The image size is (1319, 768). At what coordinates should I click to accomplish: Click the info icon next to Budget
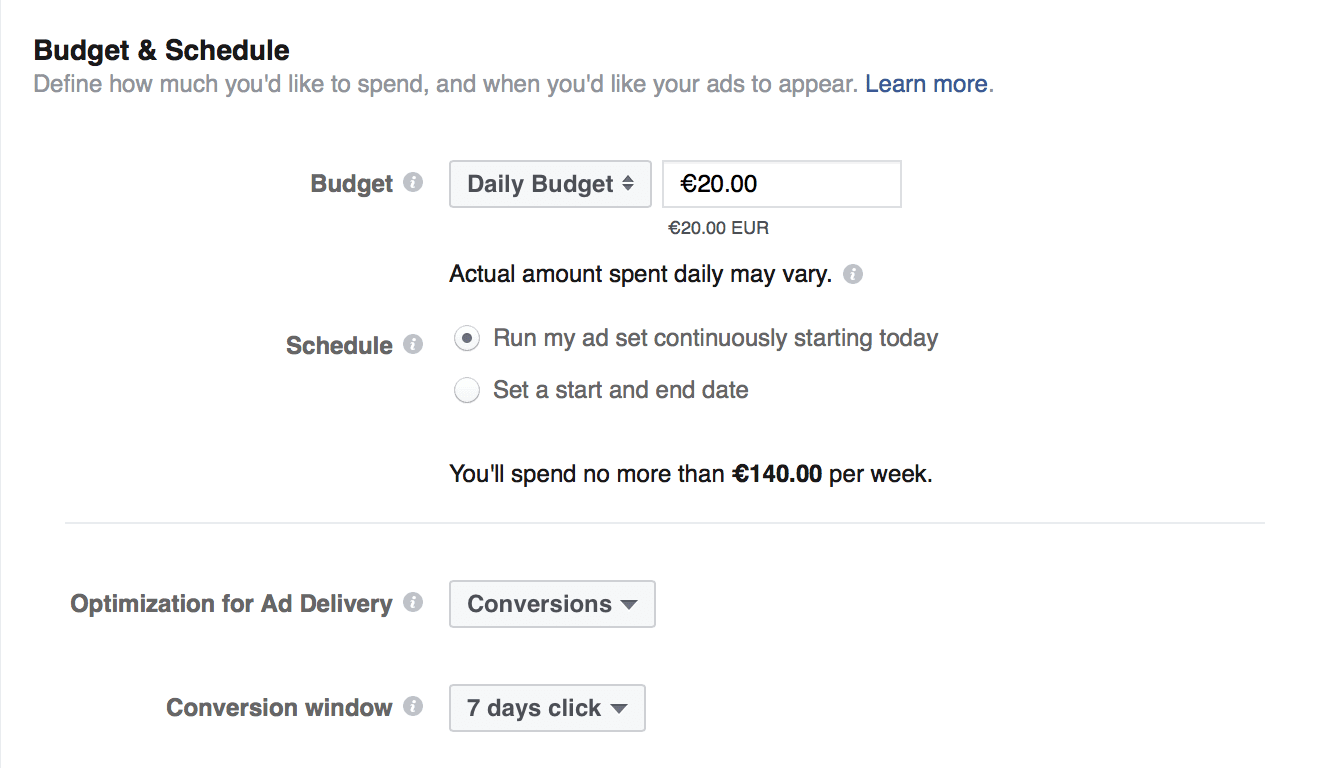(x=413, y=183)
